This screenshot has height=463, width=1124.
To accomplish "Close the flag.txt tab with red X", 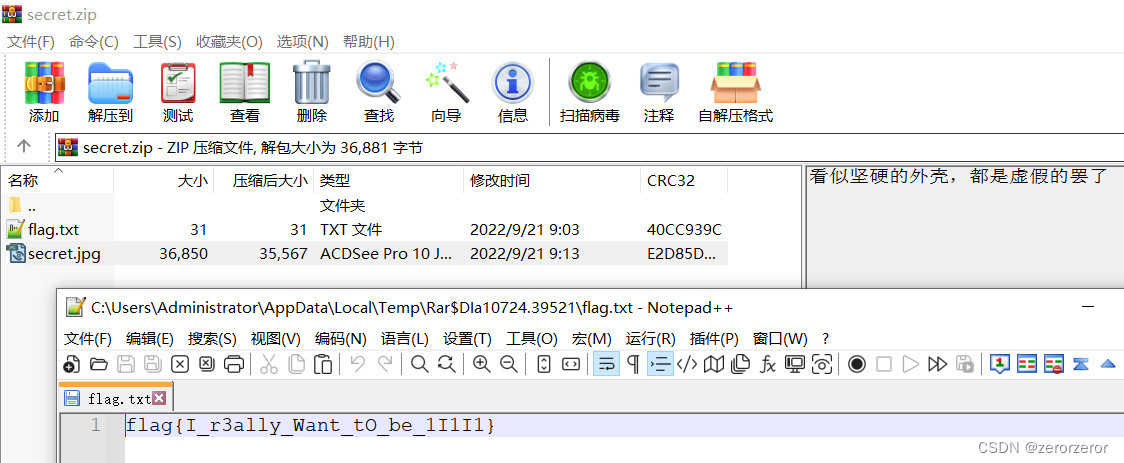I will click(159, 398).
